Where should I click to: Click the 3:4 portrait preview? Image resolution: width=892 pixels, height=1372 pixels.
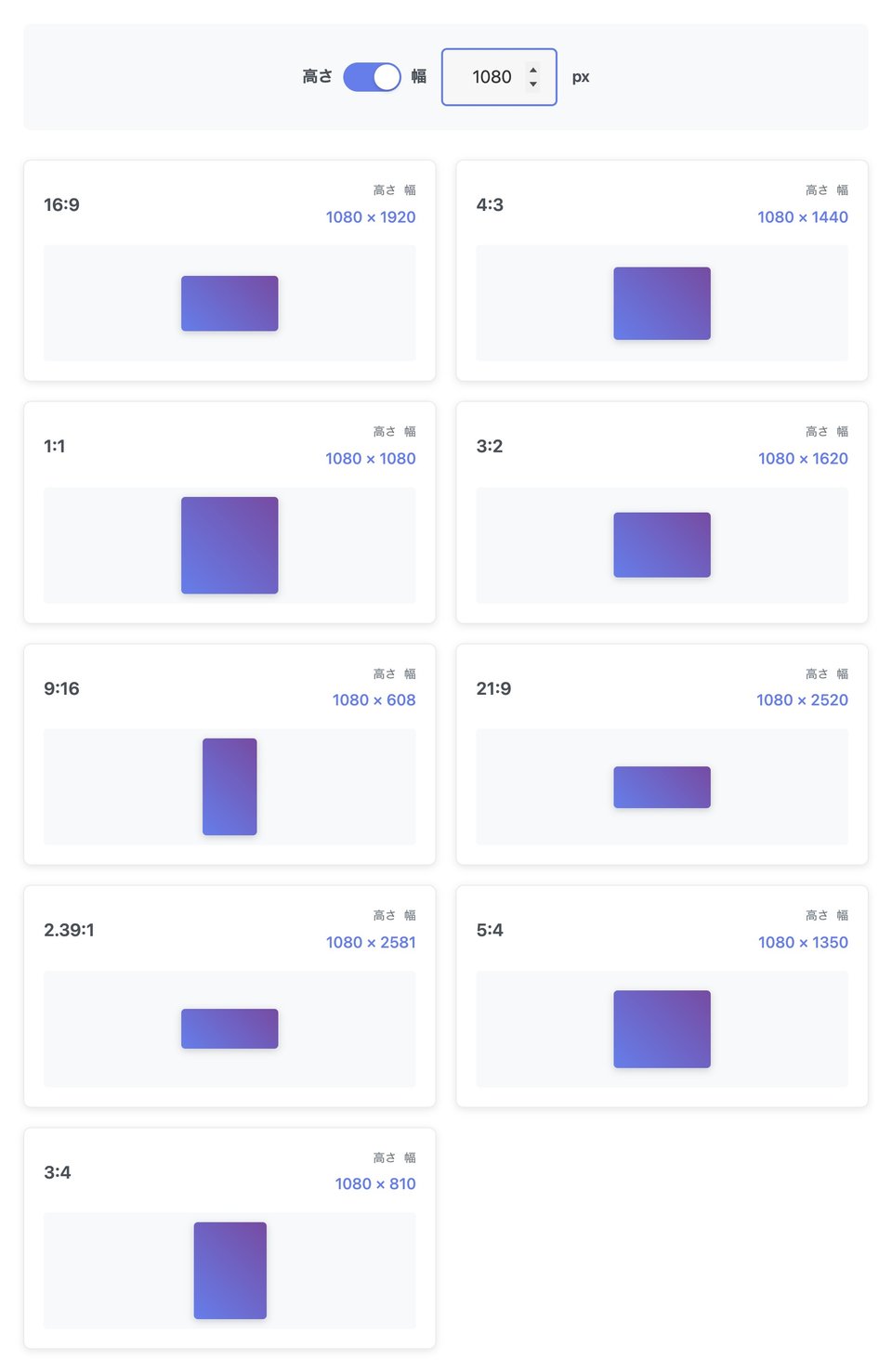pos(230,1271)
